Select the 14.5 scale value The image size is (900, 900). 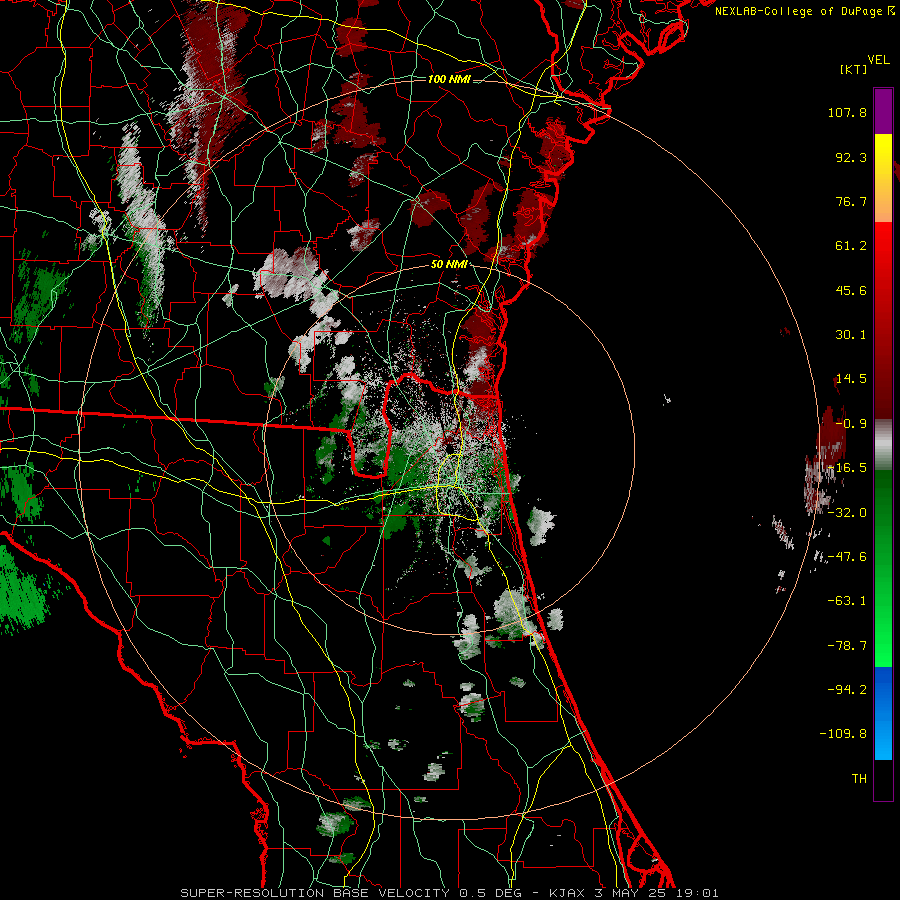click(851, 379)
